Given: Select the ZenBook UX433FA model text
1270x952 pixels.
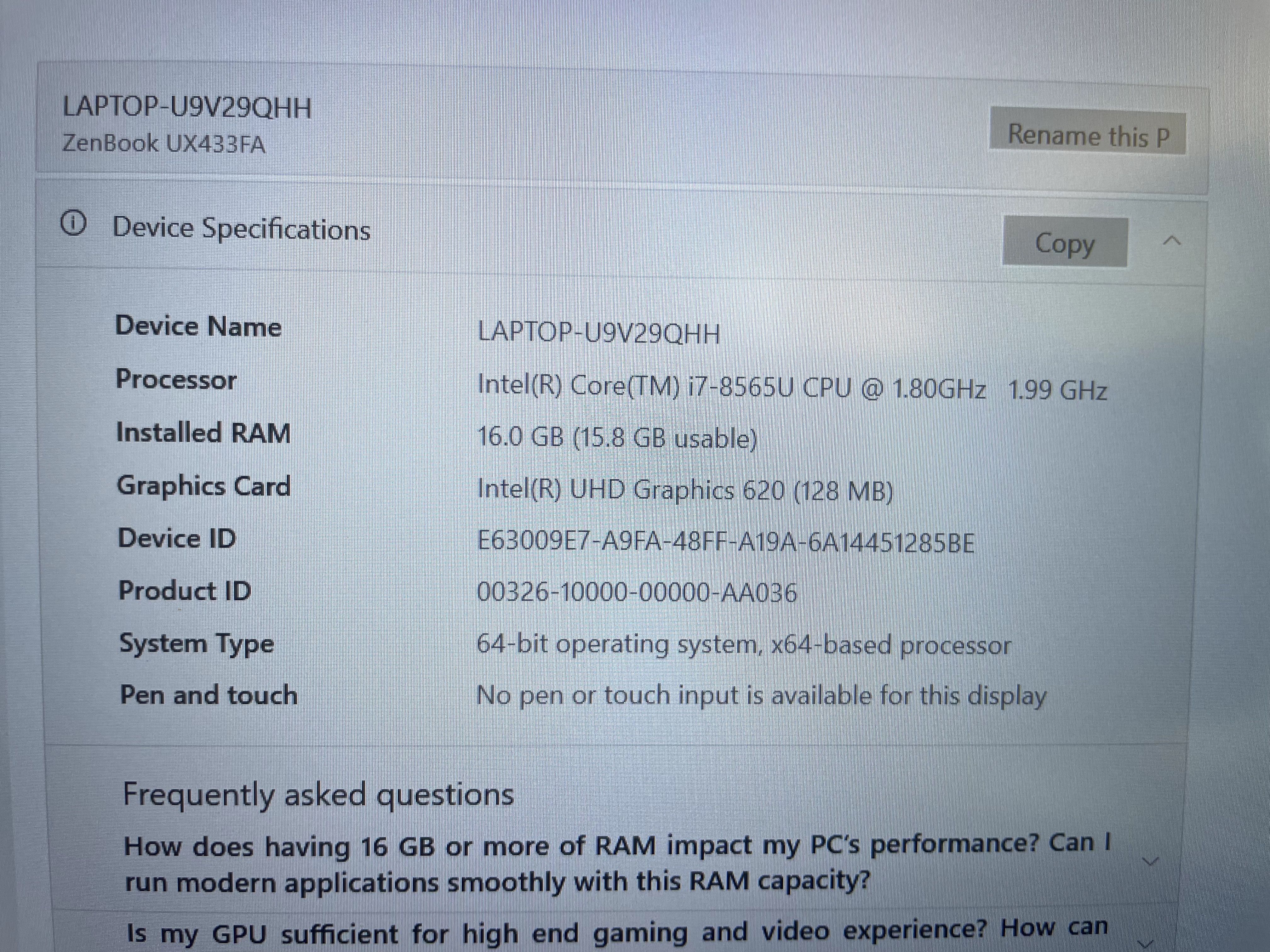Looking at the screenshot, I should (x=164, y=143).
